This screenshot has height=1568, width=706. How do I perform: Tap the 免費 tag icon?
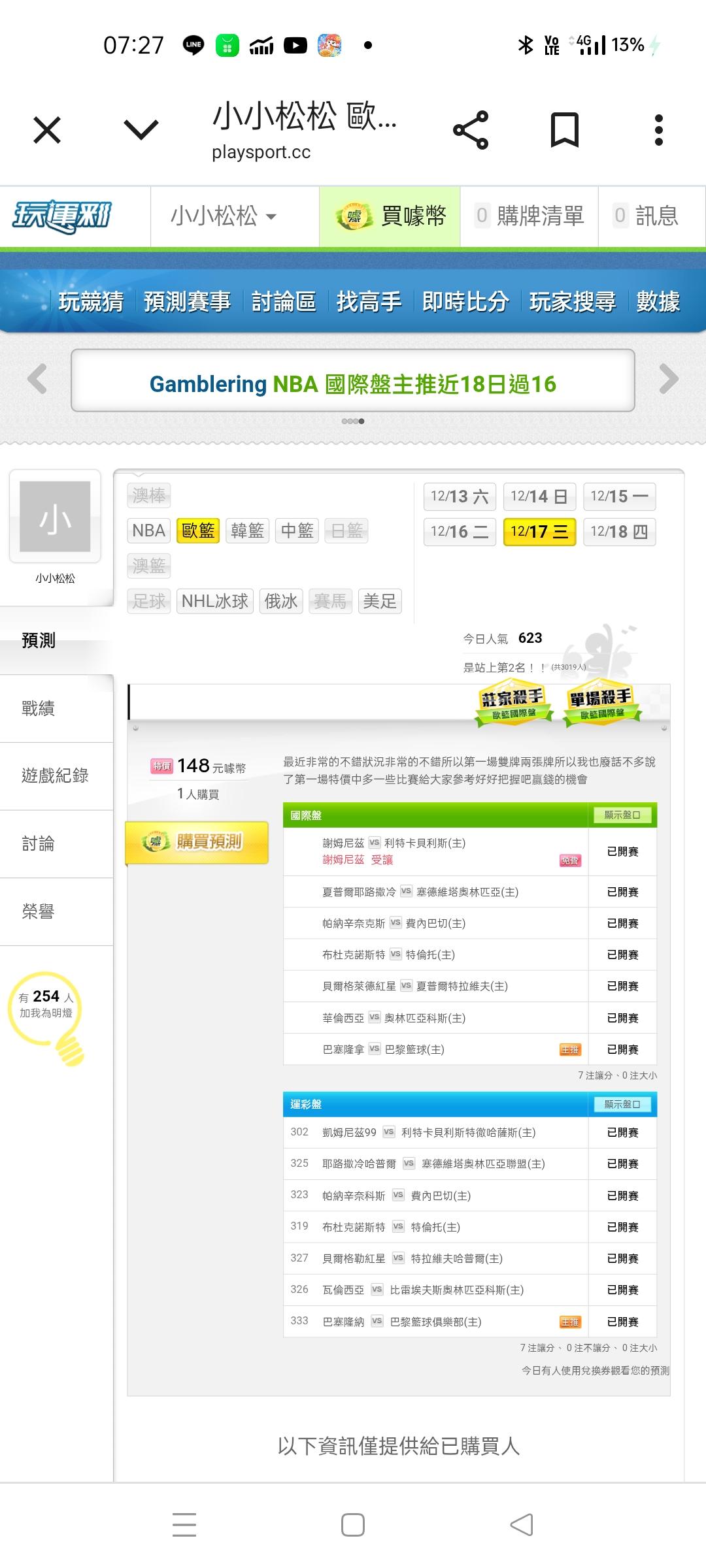(570, 860)
